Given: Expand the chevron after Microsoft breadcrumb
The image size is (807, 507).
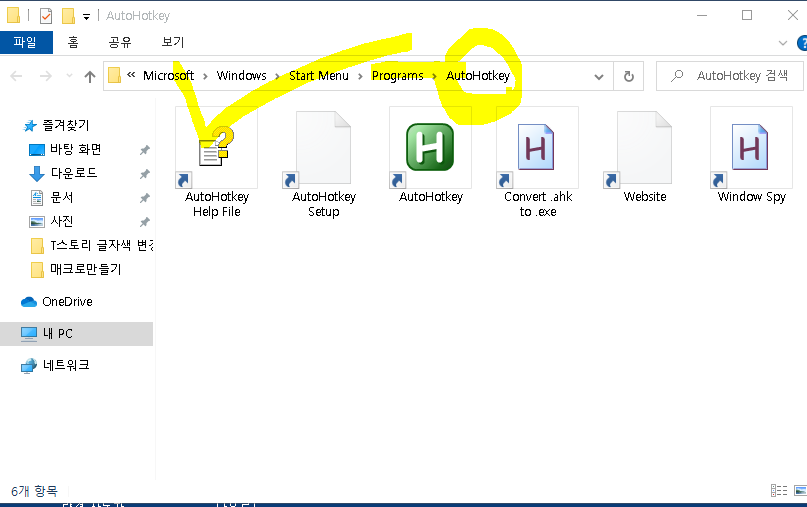Looking at the screenshot, I should pyautogui.click(x=205, y=77).
